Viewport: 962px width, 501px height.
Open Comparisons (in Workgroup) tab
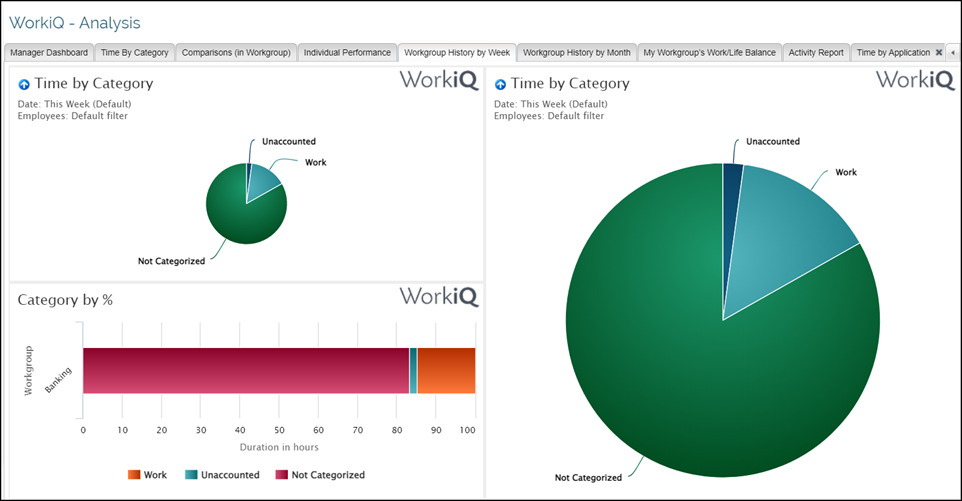coord(236,53)
